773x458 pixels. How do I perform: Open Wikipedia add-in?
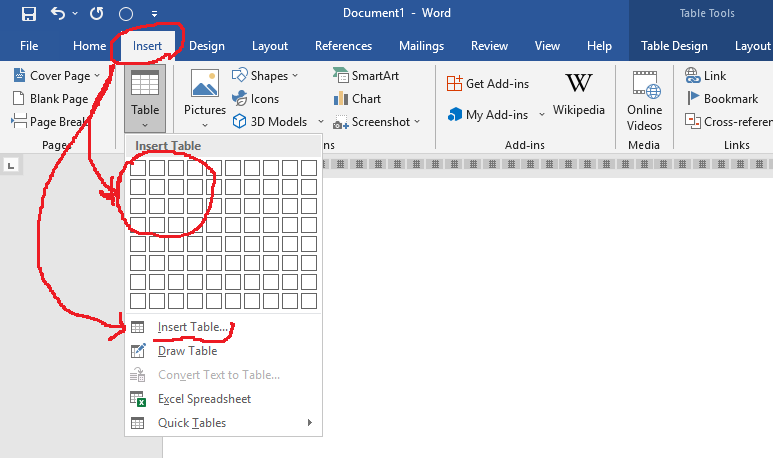(578, 93)
